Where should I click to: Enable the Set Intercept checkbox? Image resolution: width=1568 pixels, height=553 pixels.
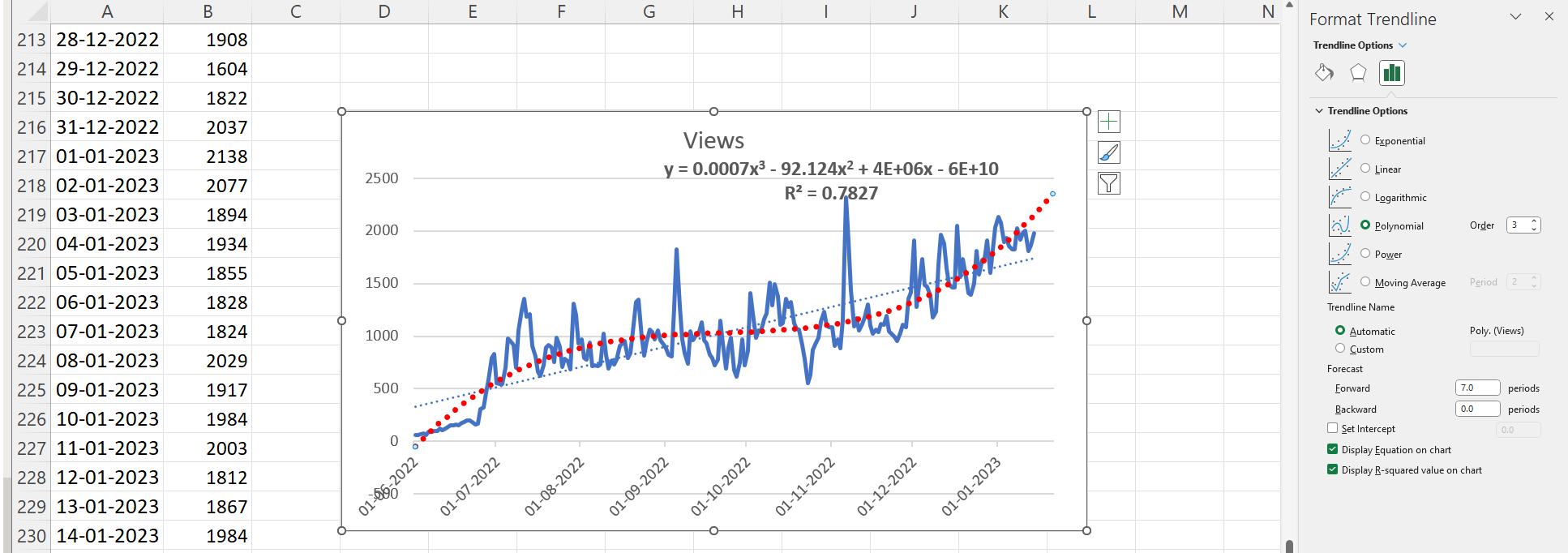click(x=1332, y=428)
